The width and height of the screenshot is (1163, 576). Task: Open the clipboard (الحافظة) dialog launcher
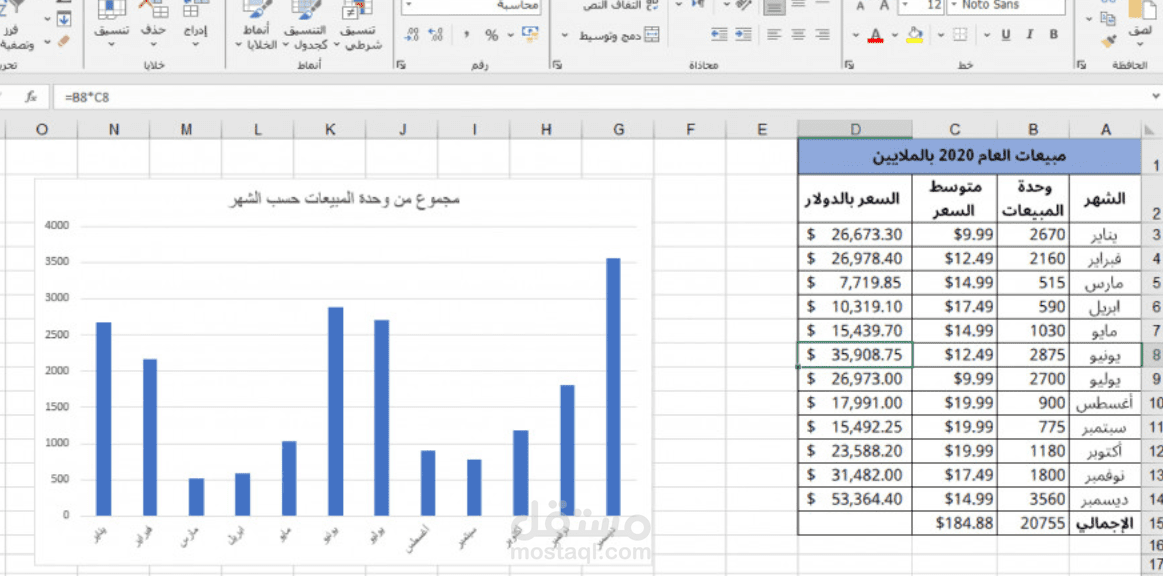1081,65
